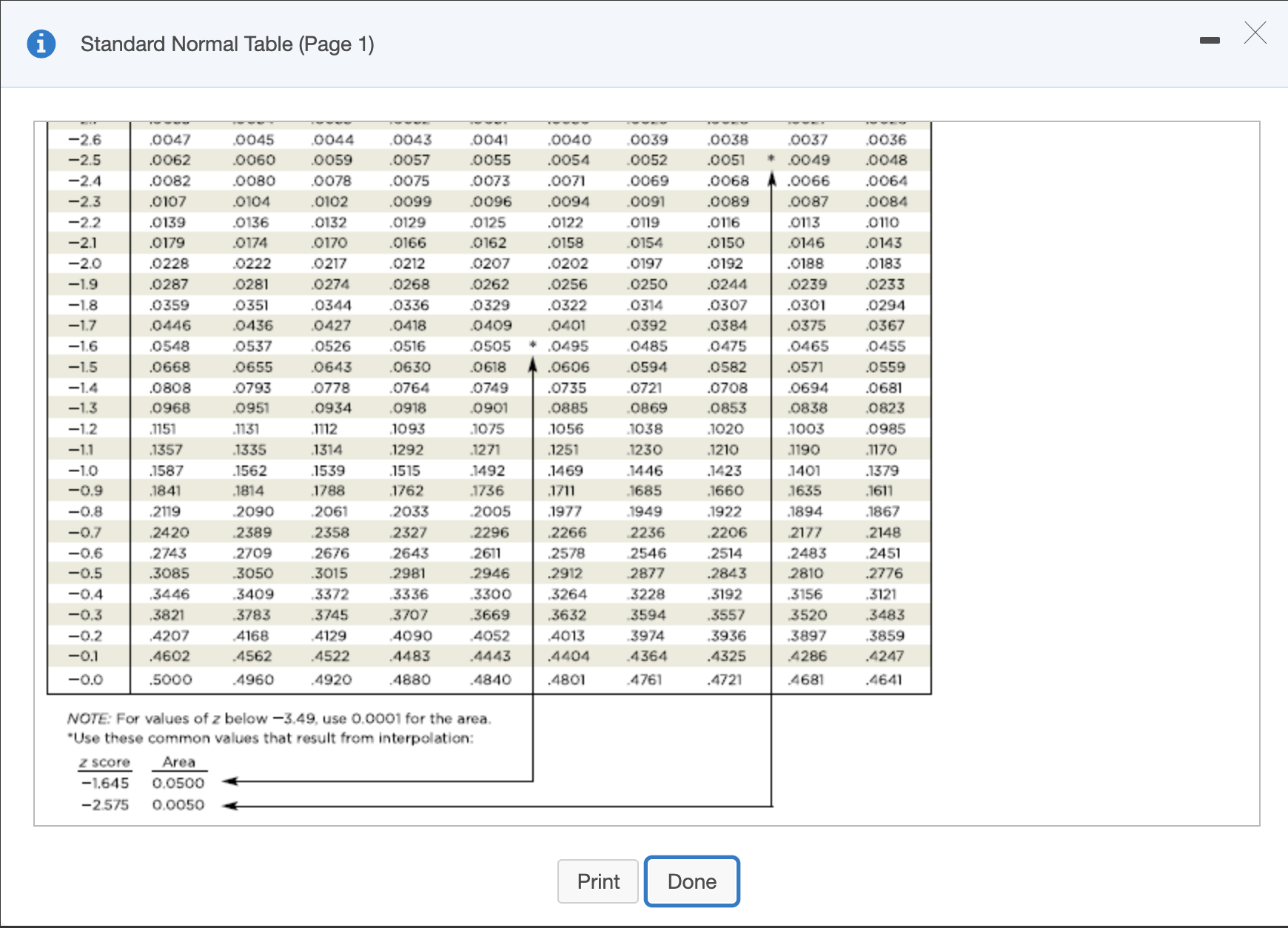Print the standard normal table
The width and height of the screenshot is (1288, 928).
pos(598,881)
